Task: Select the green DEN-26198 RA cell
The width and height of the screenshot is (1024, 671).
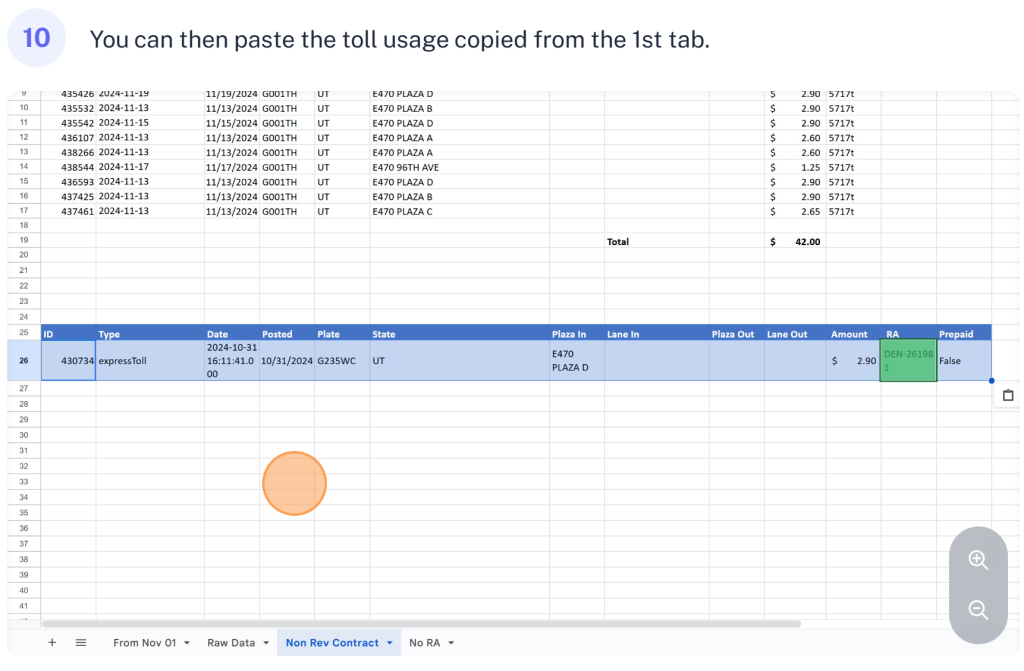Action: [x=908, y=361]
